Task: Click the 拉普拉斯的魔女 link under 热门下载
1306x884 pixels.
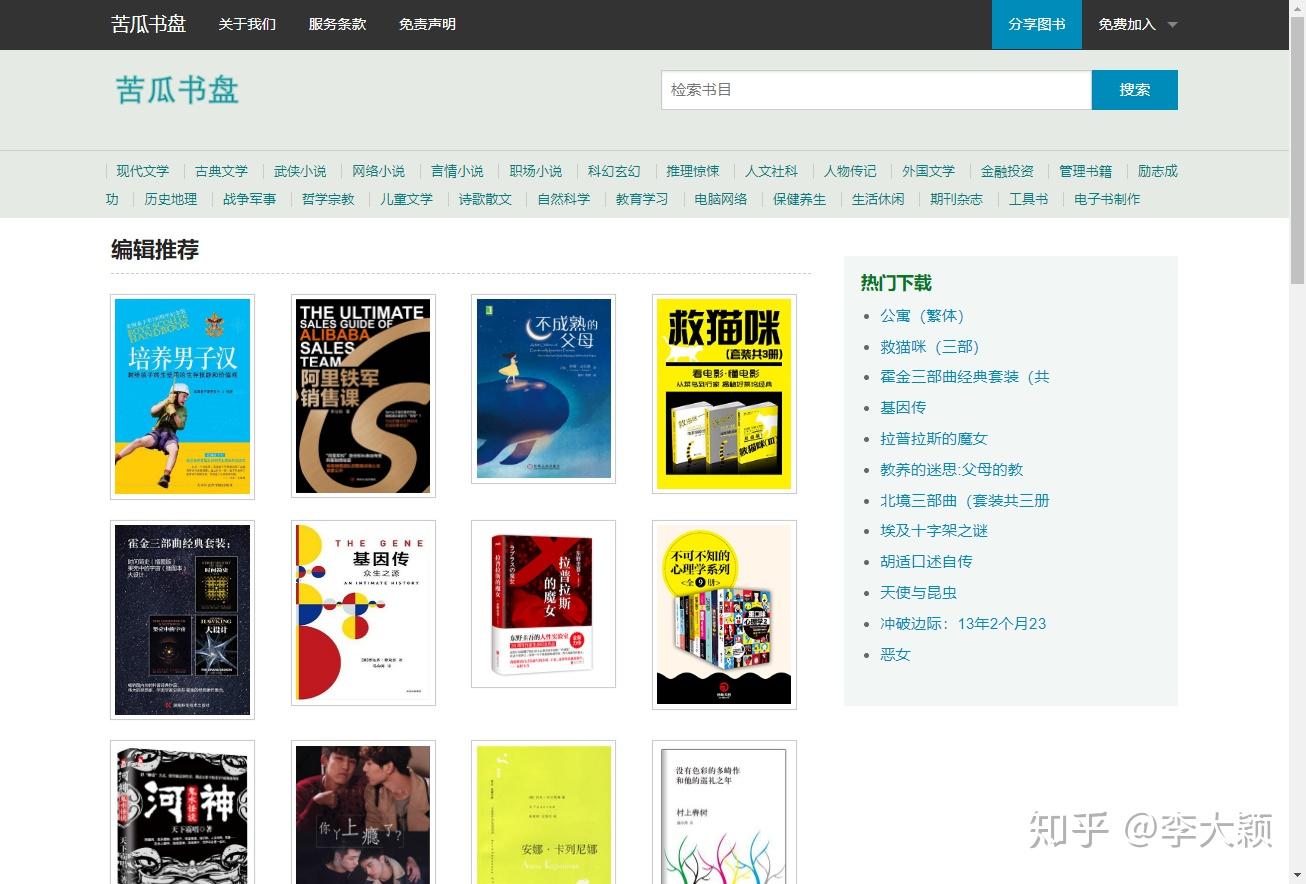Action: pos(934,439)
